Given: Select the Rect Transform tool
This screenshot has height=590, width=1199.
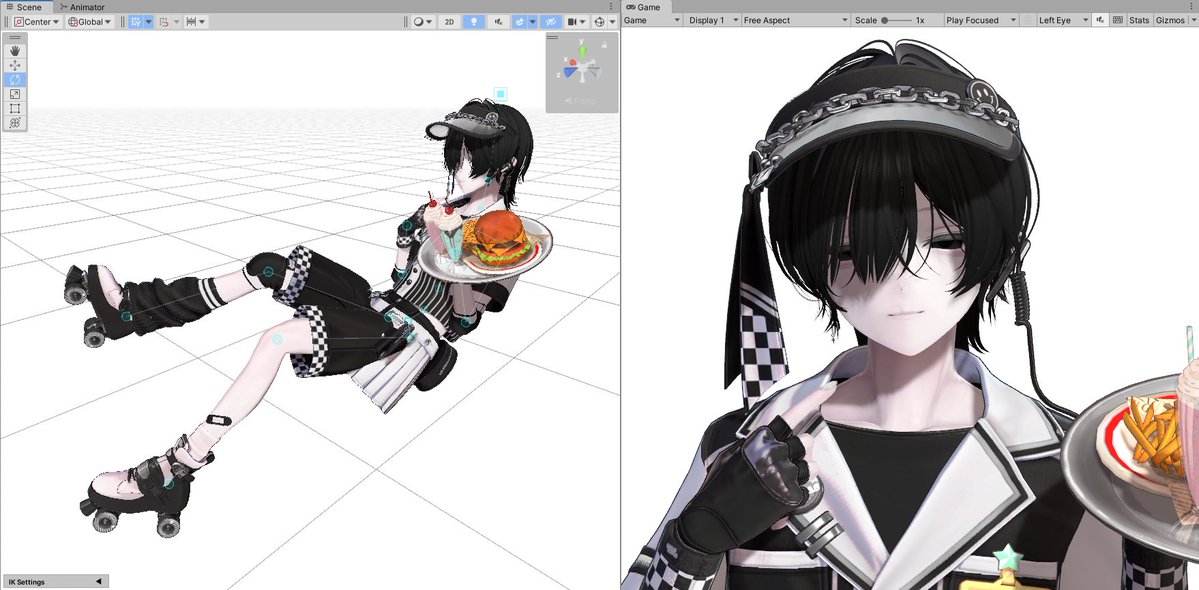Looking at the screenshot, I should click(x=15, y=109).
